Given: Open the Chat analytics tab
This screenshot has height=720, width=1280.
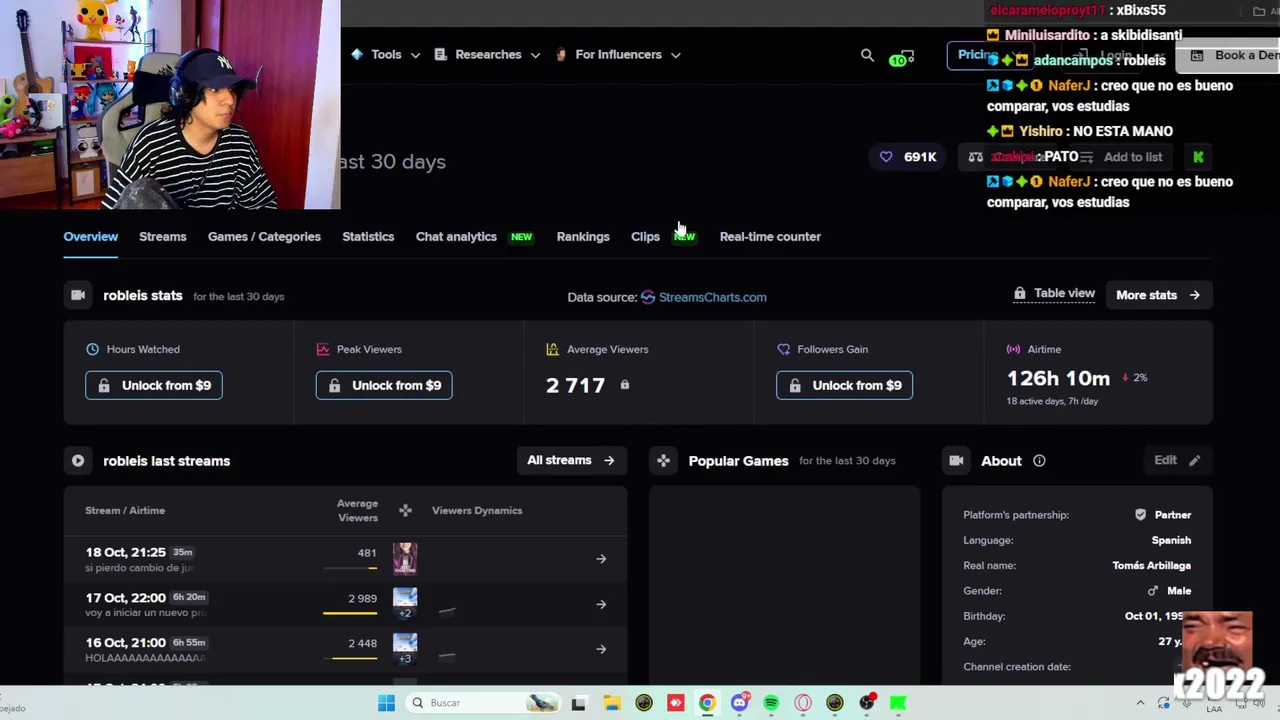Looking at the screenshot, I should (x=456, y=237).
